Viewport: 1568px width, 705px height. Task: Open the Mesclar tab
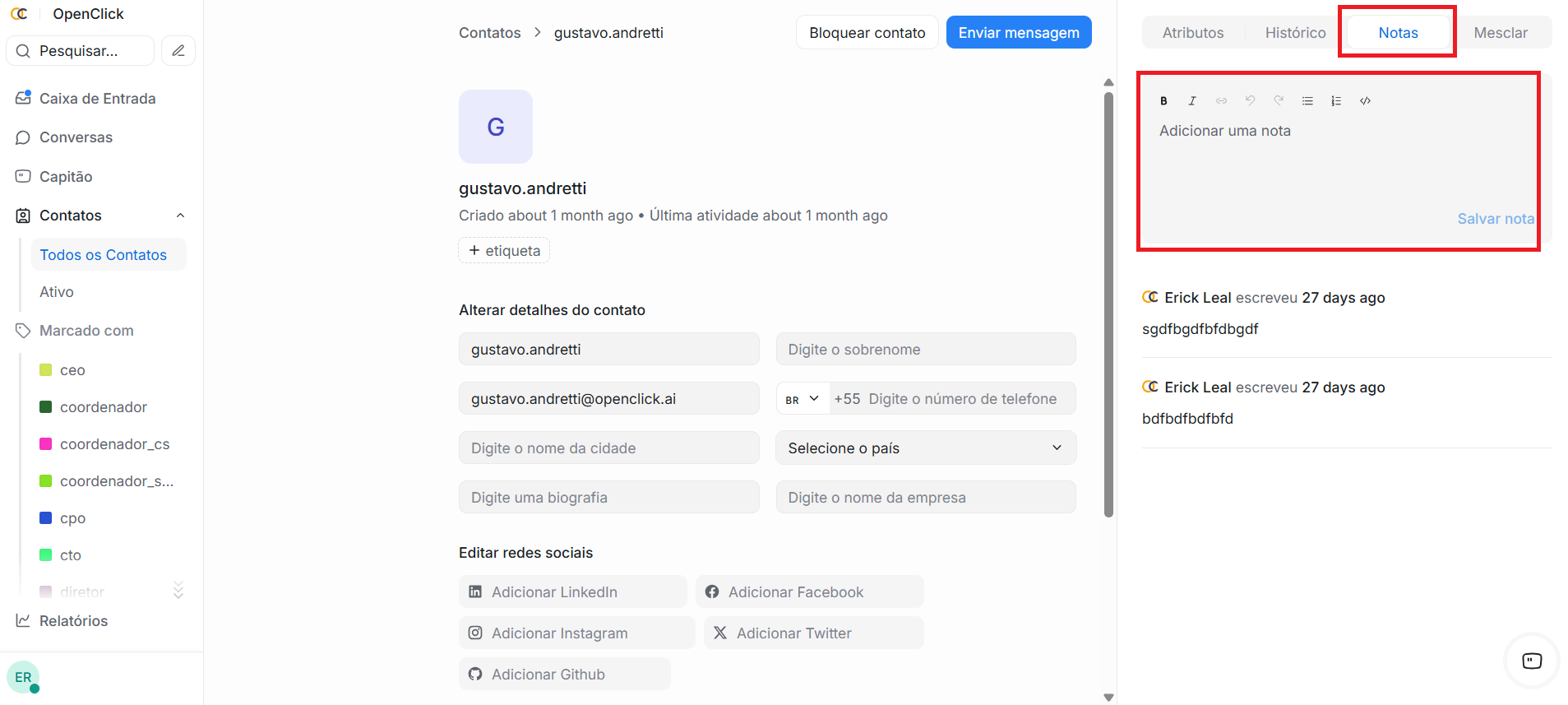click(x=1500, y=33)
